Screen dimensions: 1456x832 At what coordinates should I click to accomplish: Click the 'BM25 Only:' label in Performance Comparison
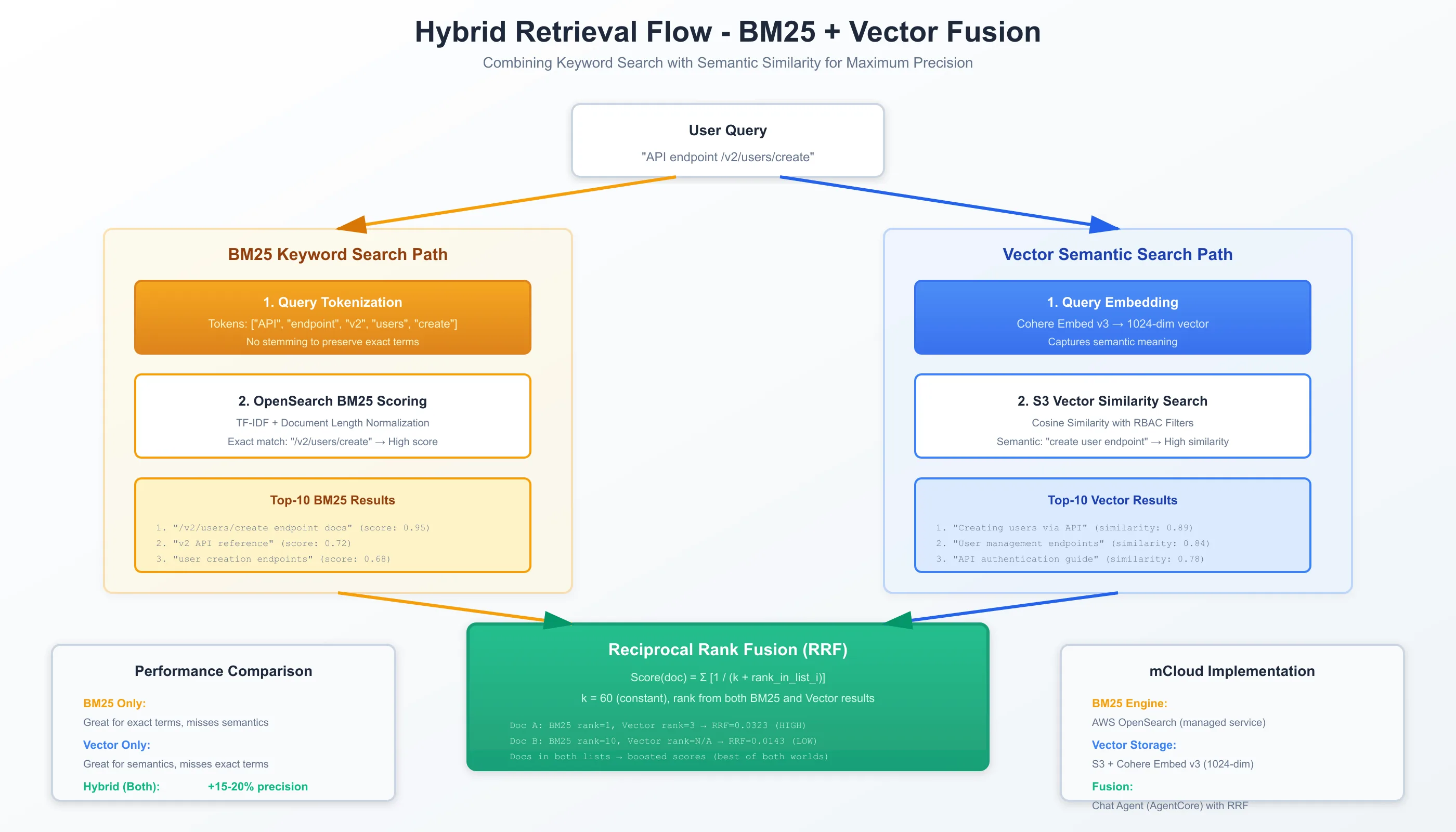pos(114,704)
